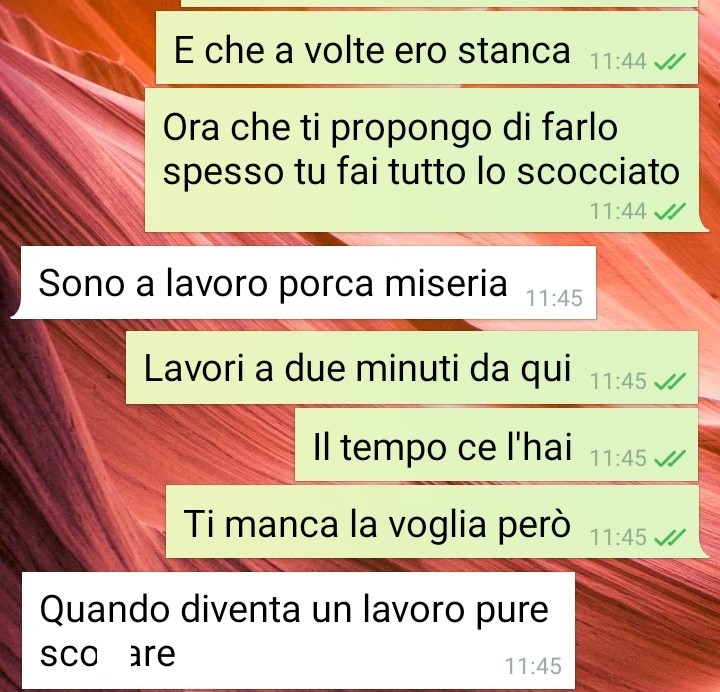This screenshot has width=720, height=692.
Task: Tap the chat wallpaper beside 'Sono a lavoro'
Action: pyautogui.click(x=657, y=282)
